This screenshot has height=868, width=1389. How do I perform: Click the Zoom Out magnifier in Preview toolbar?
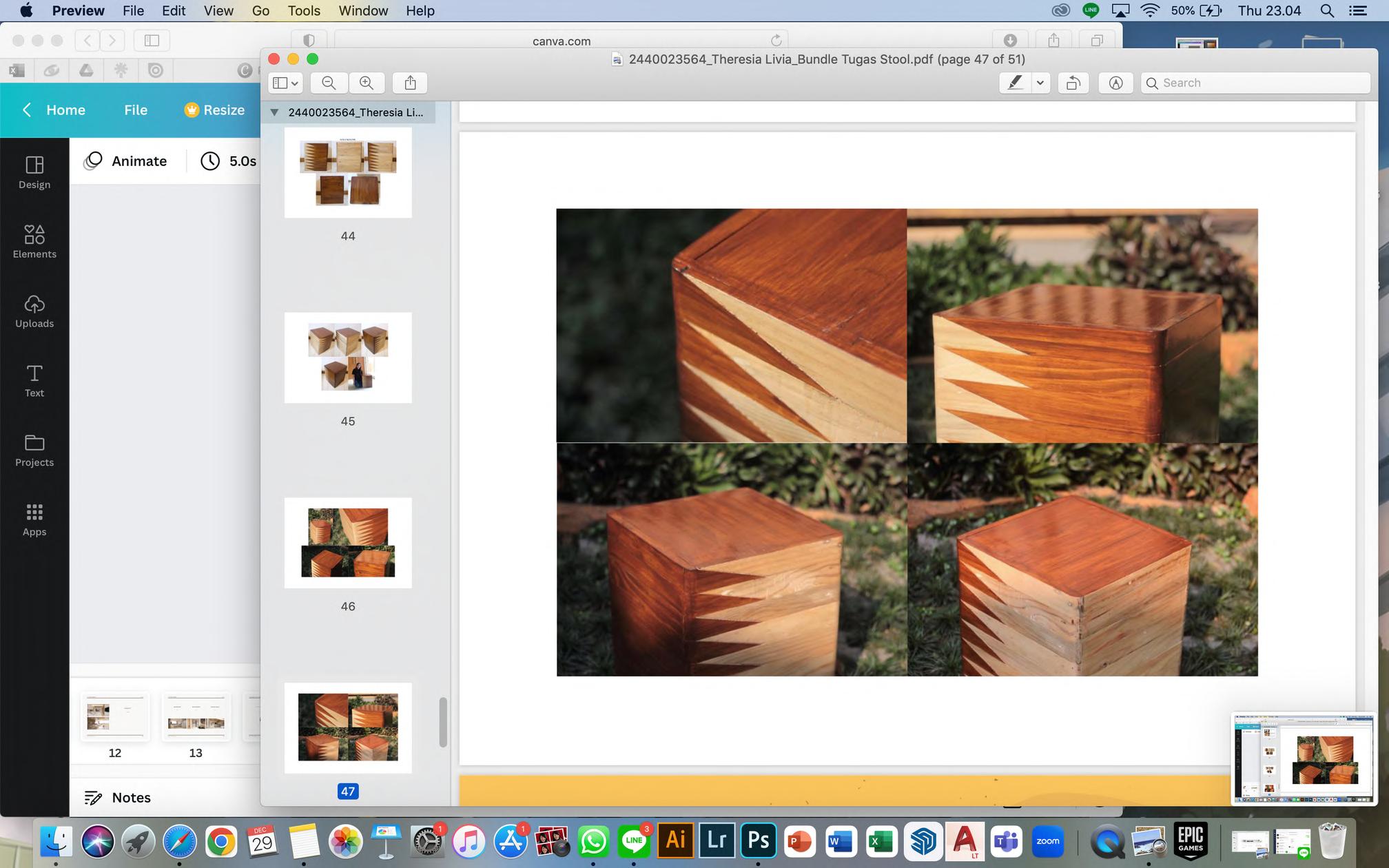329,83
